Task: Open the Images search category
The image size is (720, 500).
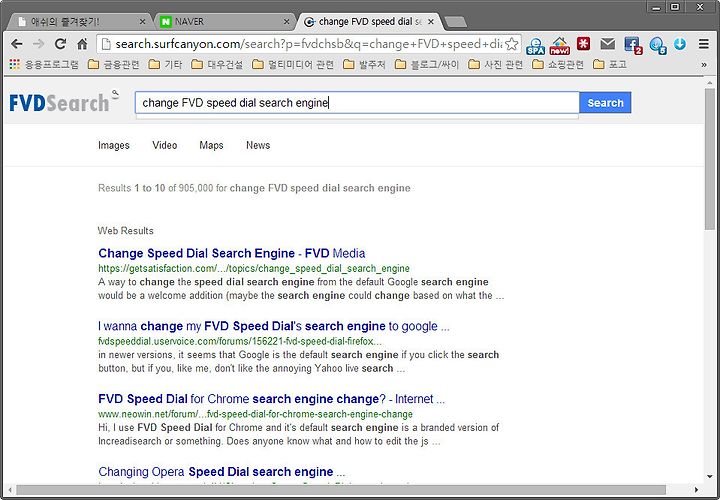Action: tap(114, 145)
